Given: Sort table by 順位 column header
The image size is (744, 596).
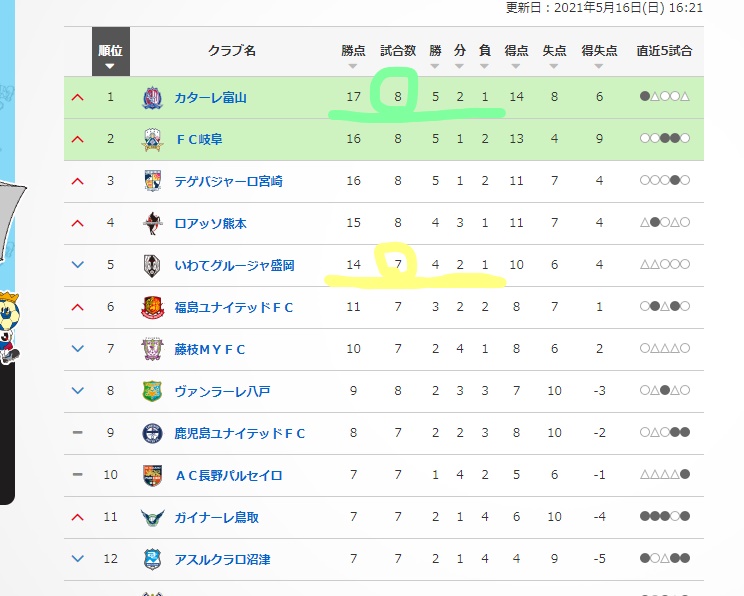Looking at the screenshot, I should click(111, 52).
